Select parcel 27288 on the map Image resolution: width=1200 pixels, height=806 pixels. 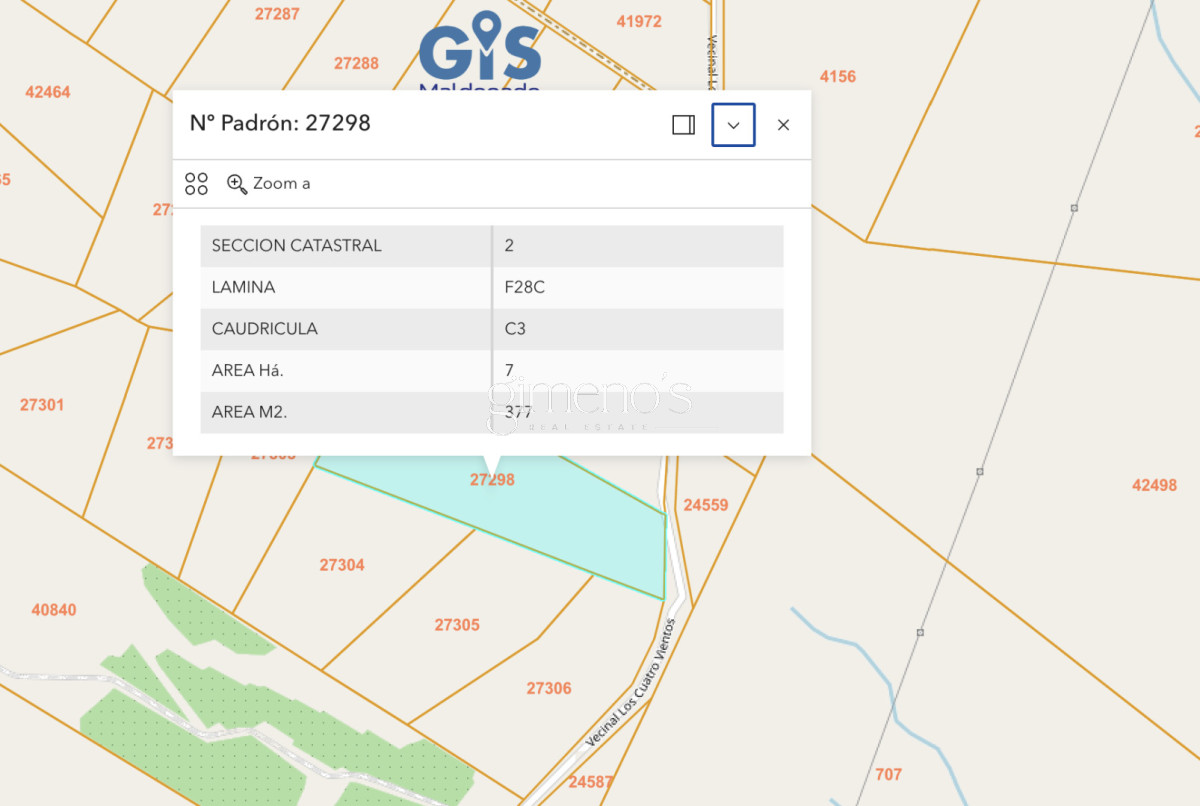(357, 63)
